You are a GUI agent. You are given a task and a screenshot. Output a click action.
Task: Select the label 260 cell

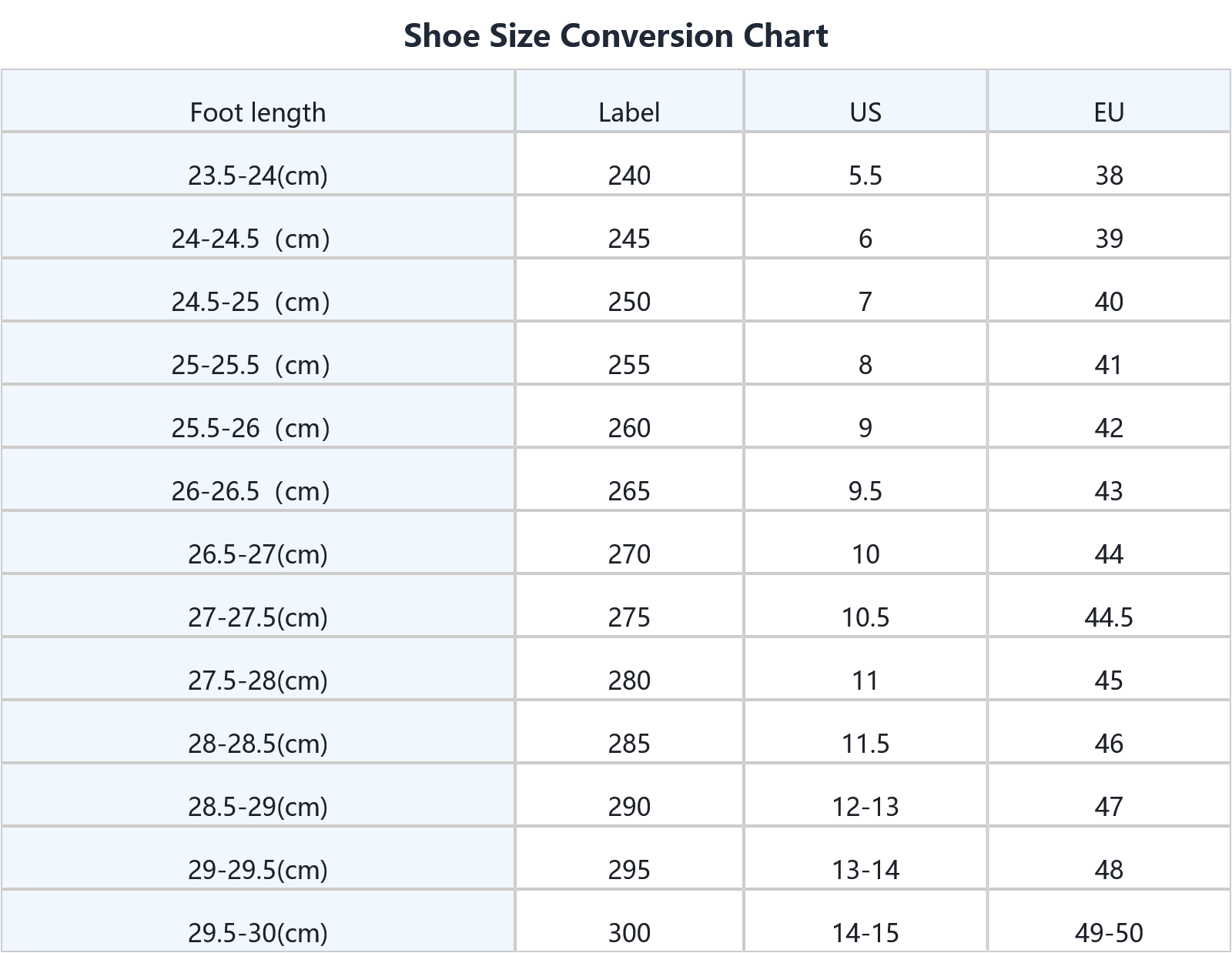pyautogui.click(x=629, y=428)
